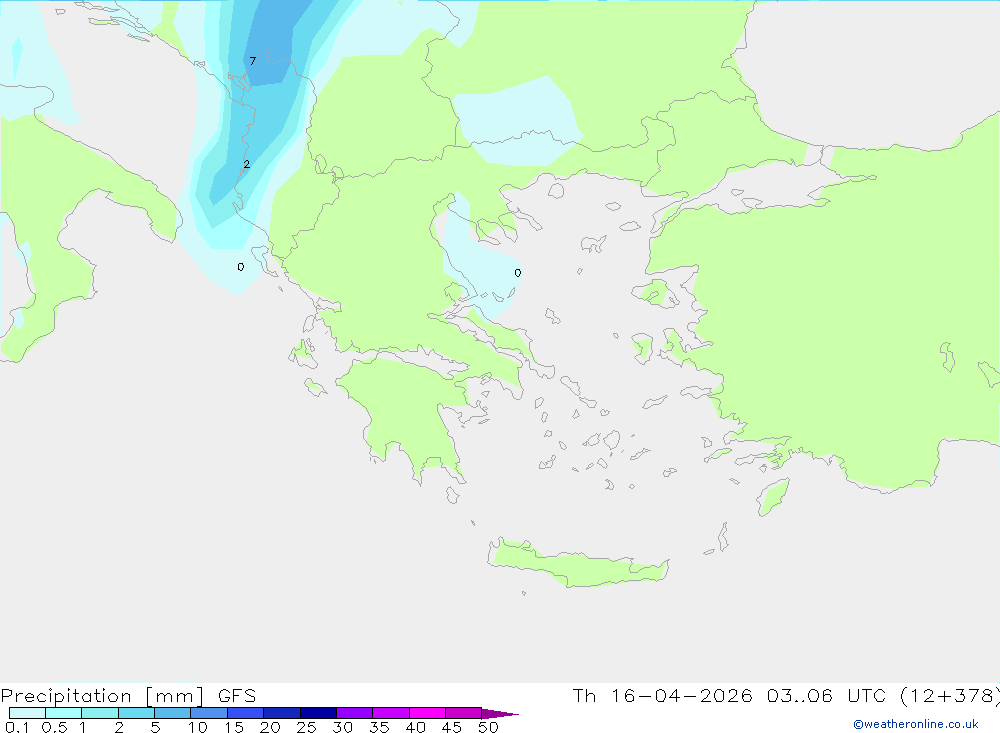The height and width of the screenshot is (733, 1000).
Task: Click the '45' legend scale label
Action: 452,727
